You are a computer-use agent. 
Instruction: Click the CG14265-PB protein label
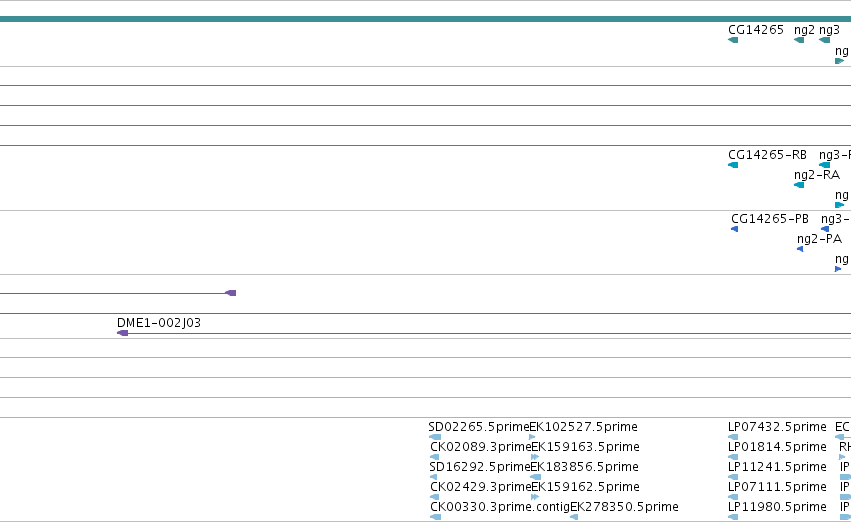[x=770, y=219]
